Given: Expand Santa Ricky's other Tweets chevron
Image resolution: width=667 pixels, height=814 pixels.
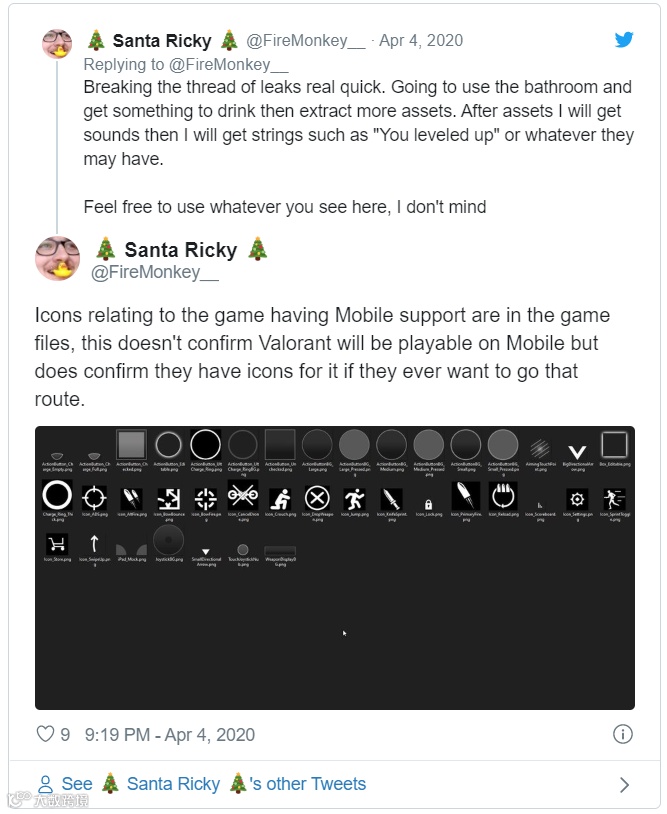Looking at the screenshot, I should tap(624, 785).
